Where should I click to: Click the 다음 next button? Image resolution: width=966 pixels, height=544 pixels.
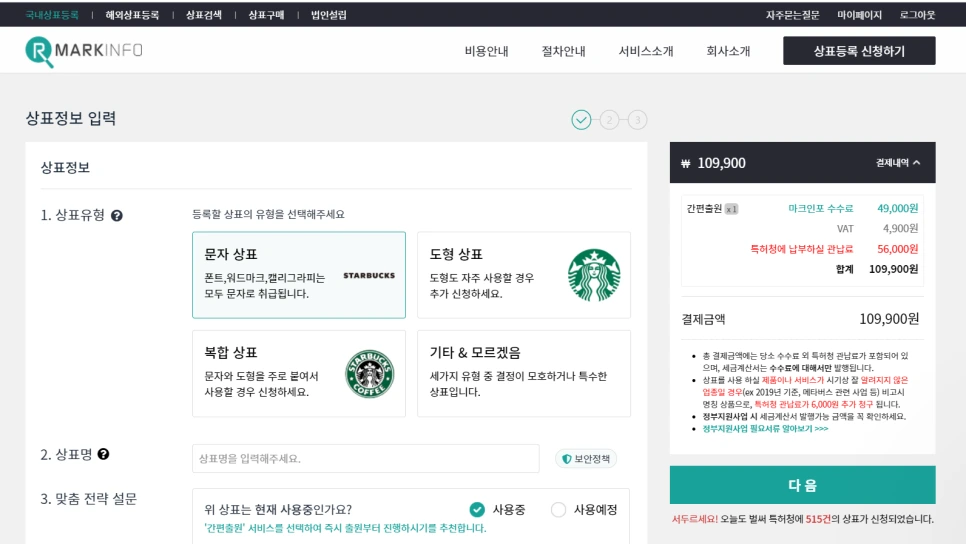803,485
